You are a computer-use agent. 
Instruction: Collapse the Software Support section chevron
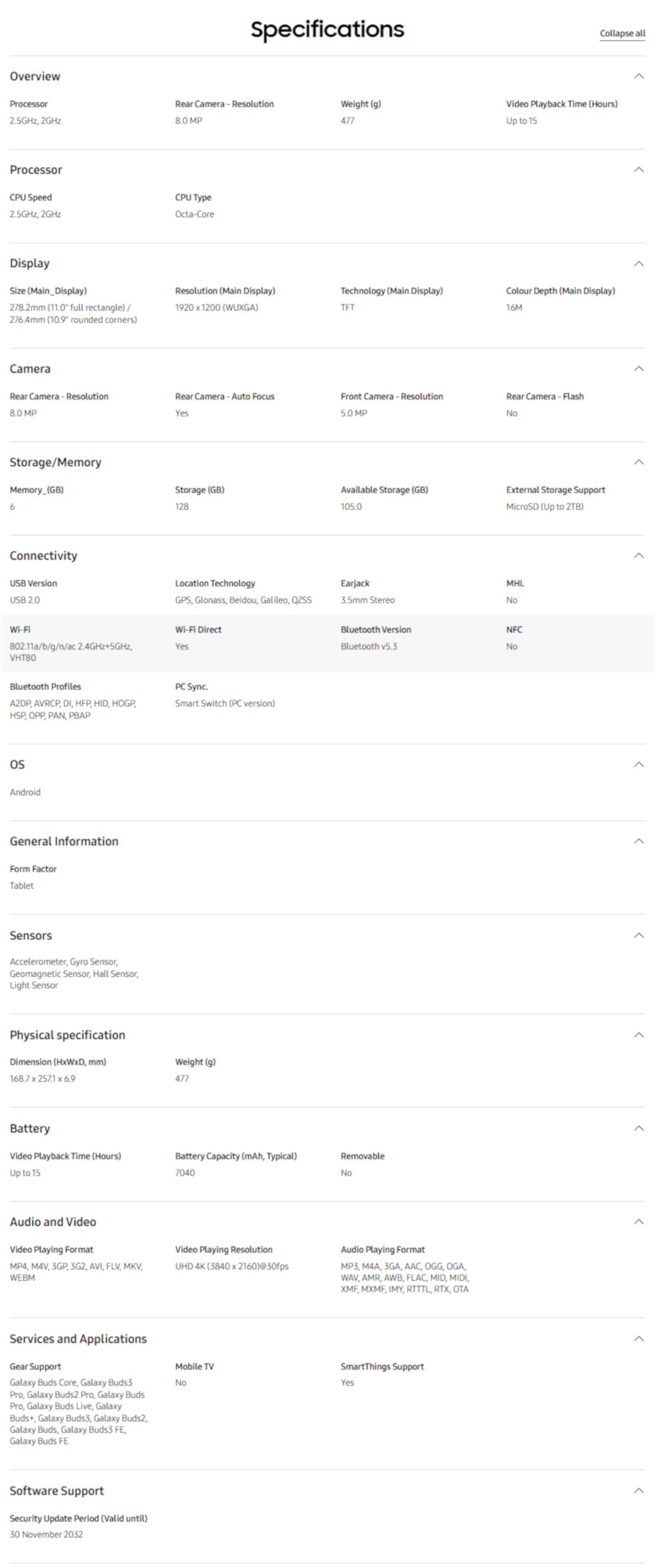tap(639, 1491)
